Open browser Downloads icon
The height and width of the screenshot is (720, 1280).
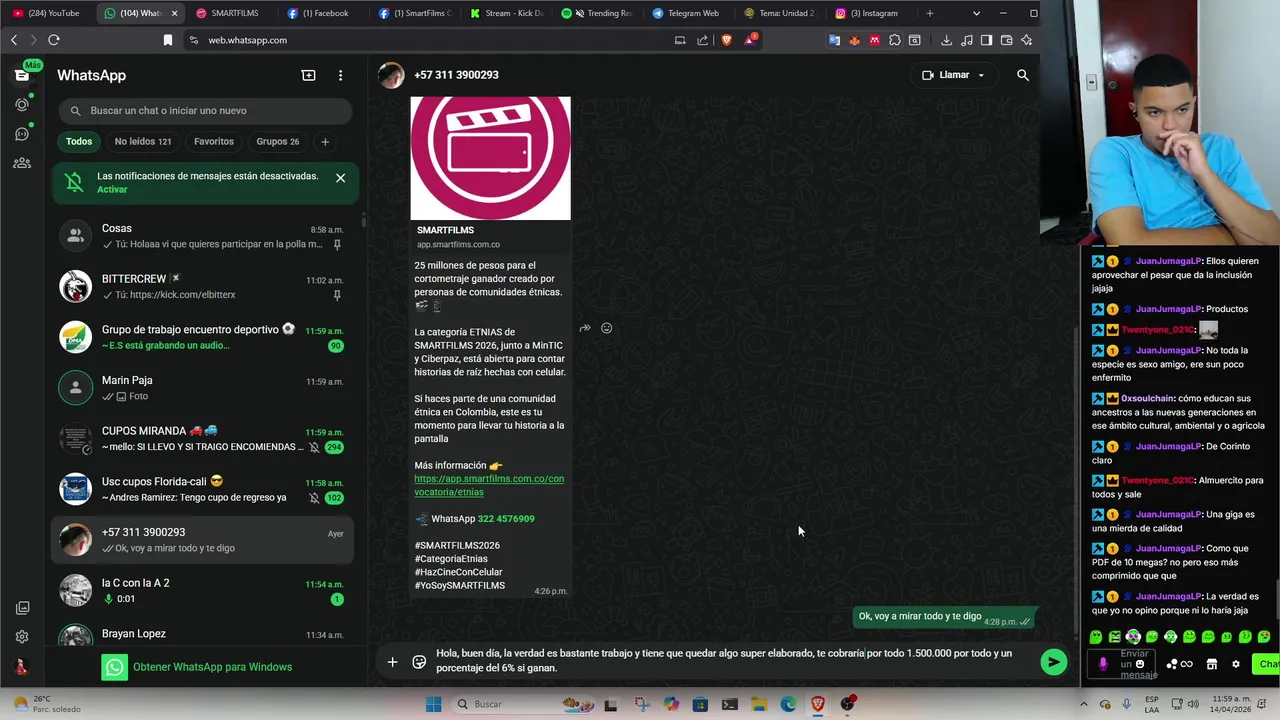point(946,40)
